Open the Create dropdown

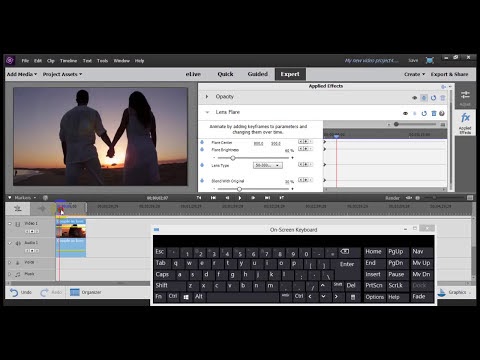pos(414,74)
